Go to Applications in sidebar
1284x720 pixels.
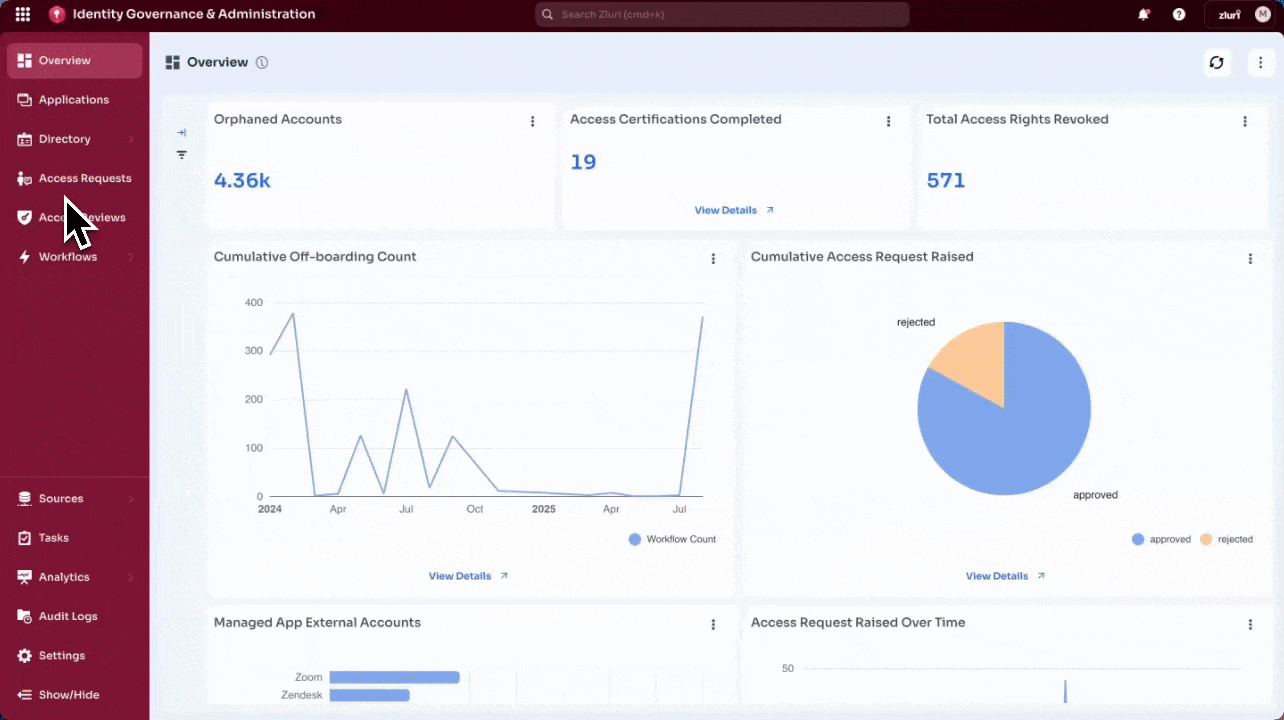point(74,100)
